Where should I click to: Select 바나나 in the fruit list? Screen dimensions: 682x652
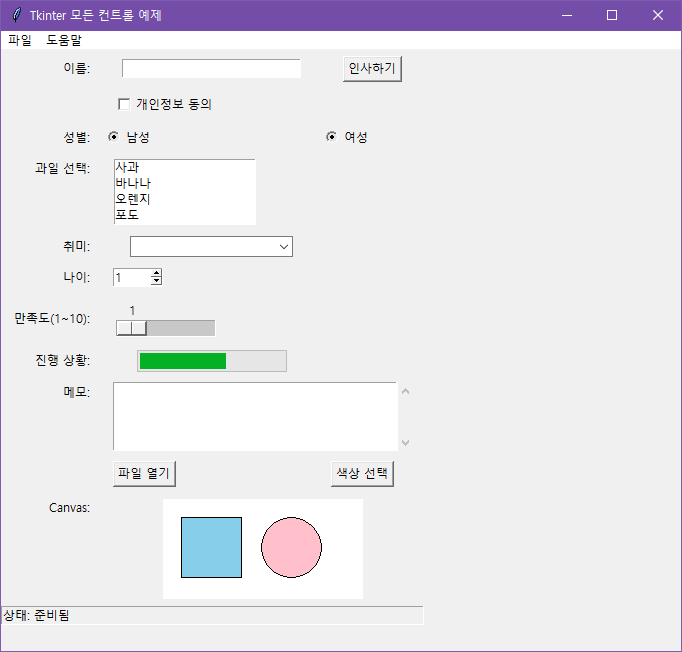[133, 183]
